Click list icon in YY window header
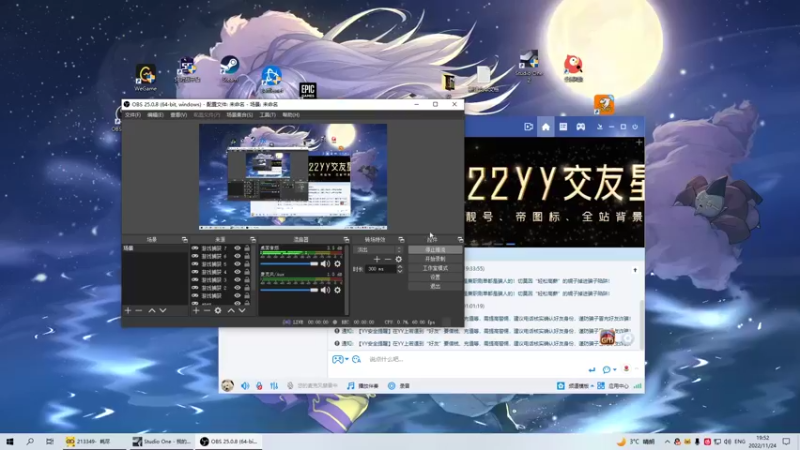 tap(563, 127)
